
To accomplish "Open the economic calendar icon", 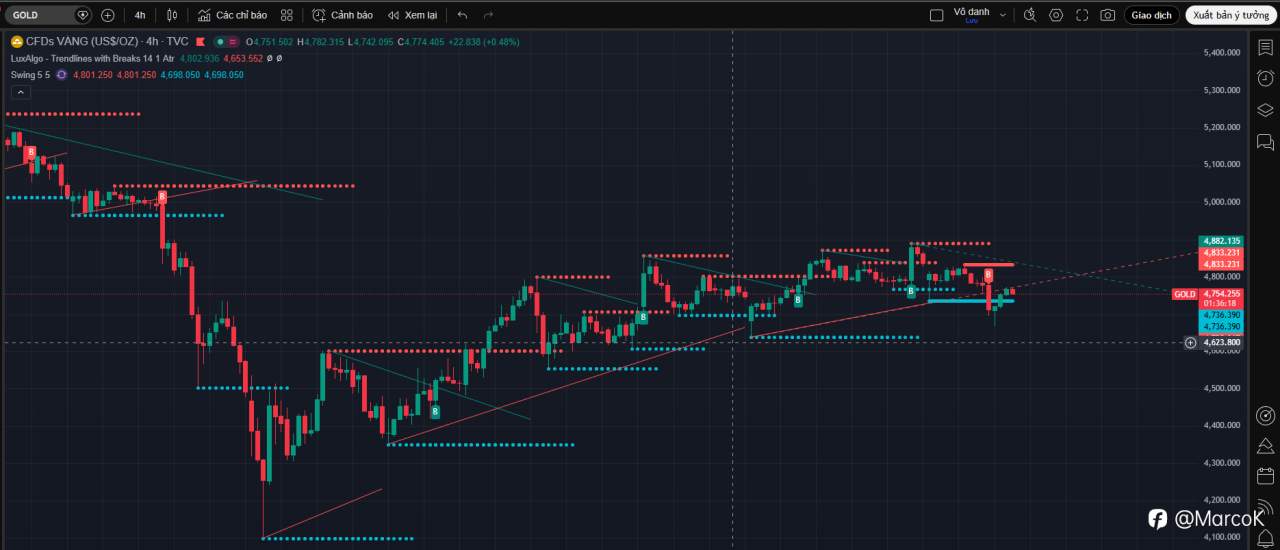I will (1265, 477).
